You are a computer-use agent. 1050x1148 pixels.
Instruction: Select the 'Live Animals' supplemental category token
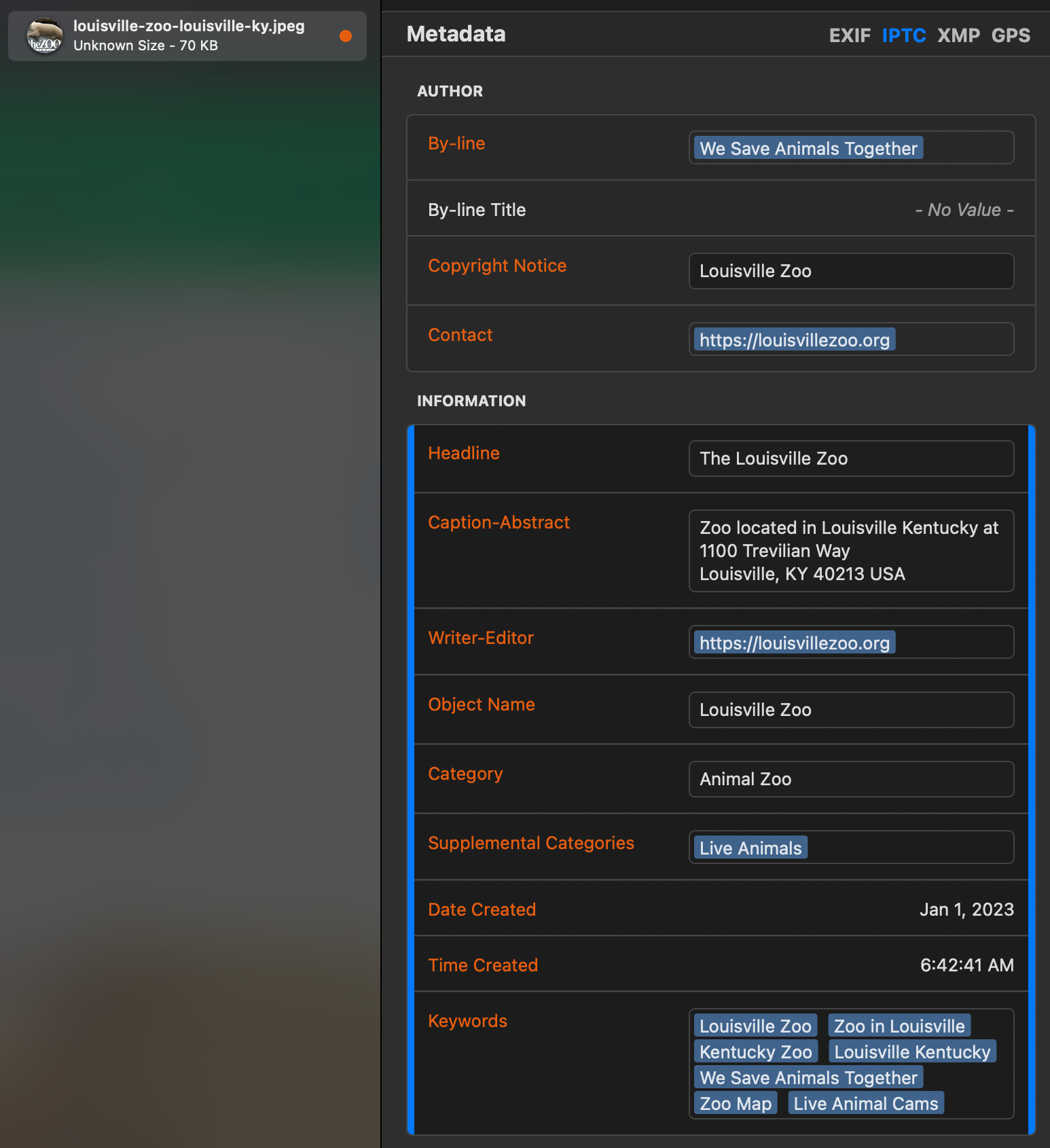[750, 848]
